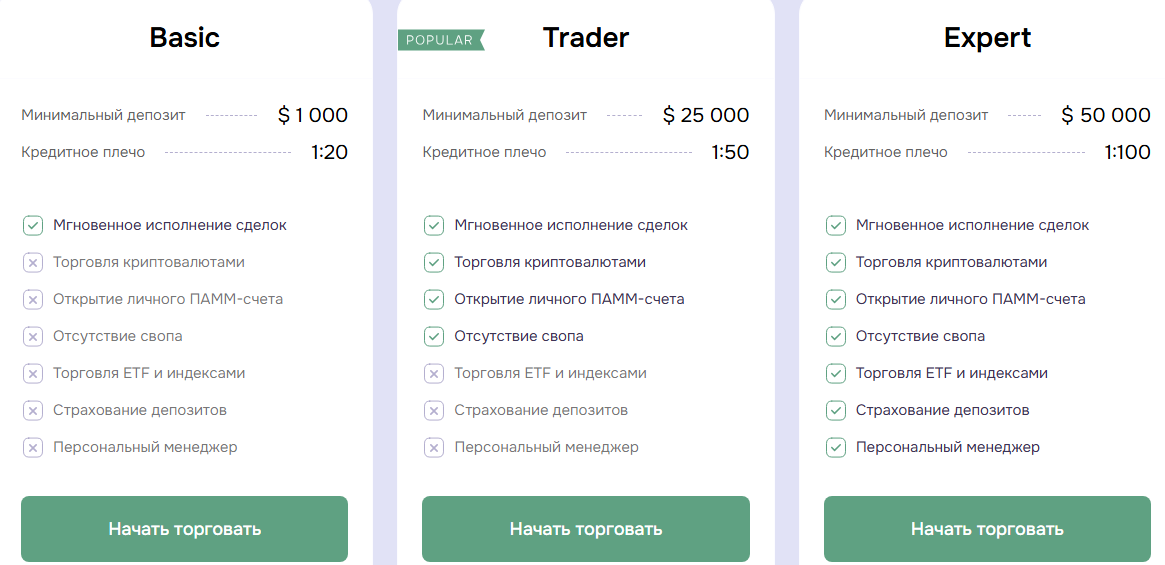Click check icon for Trader crypto trading
The width and height of the screenshot is (1165, 565).
(x=434, y=262)
